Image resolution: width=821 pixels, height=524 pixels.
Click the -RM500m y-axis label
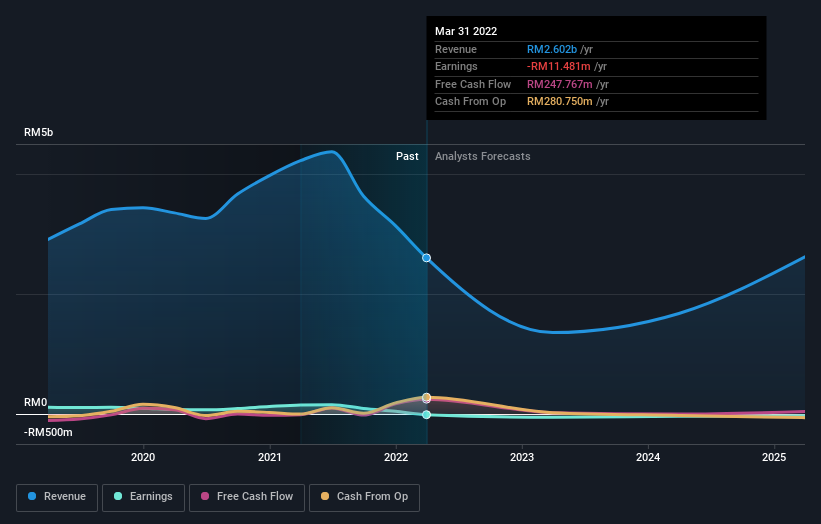point(48,432)
